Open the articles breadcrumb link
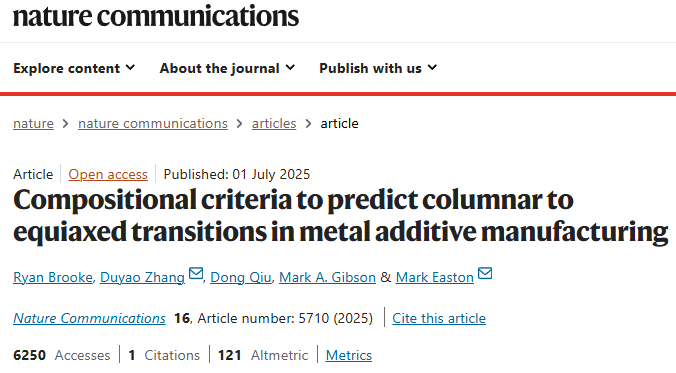The image size is (676, 373). coord(274,124)
